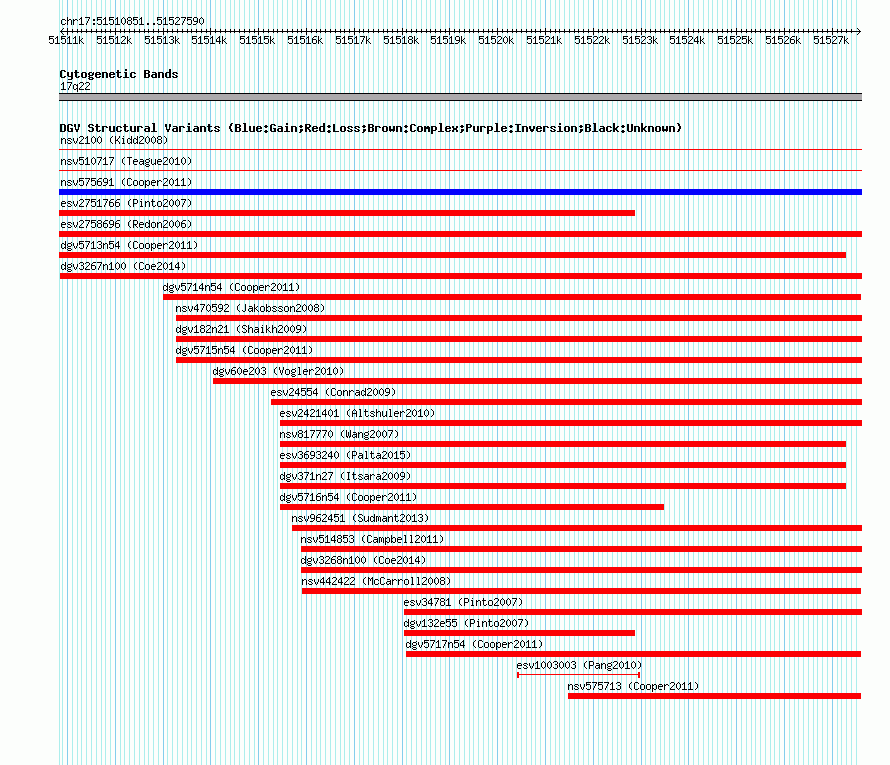Click esv1003003 (Pang2010) label
Viewport: 890px width, 765px height.
point(579,665)
